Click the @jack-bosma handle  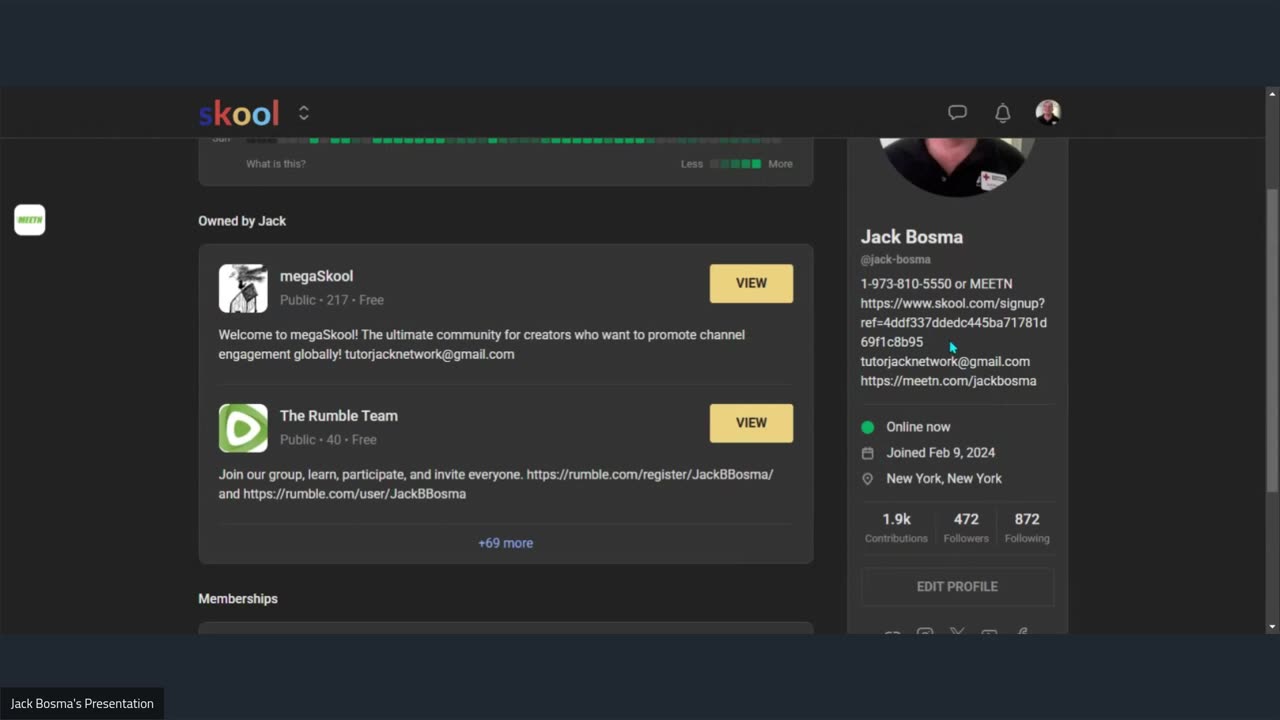(896, 259)
